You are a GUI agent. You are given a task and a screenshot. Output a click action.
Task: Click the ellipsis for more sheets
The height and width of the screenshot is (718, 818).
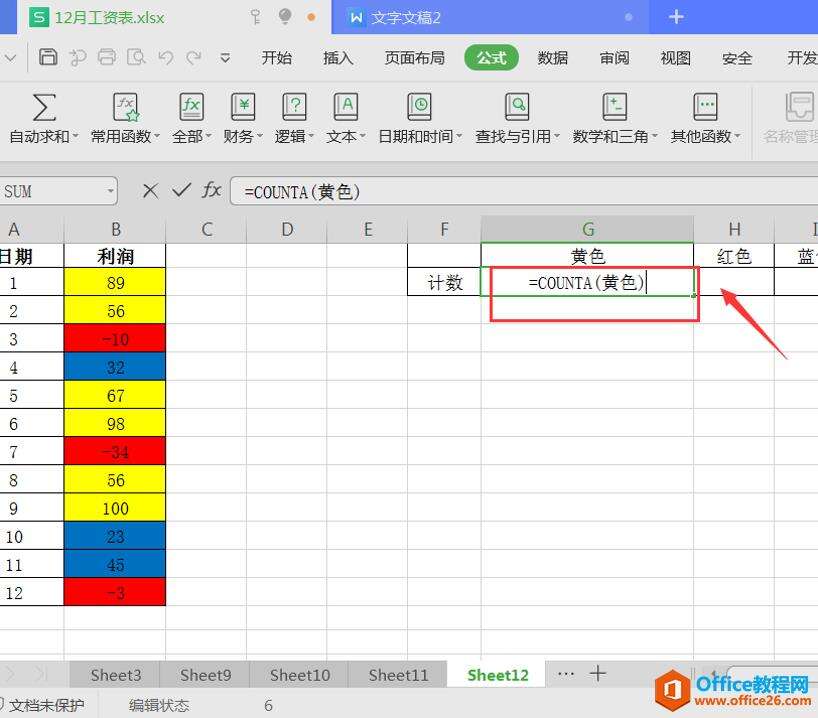566,674
